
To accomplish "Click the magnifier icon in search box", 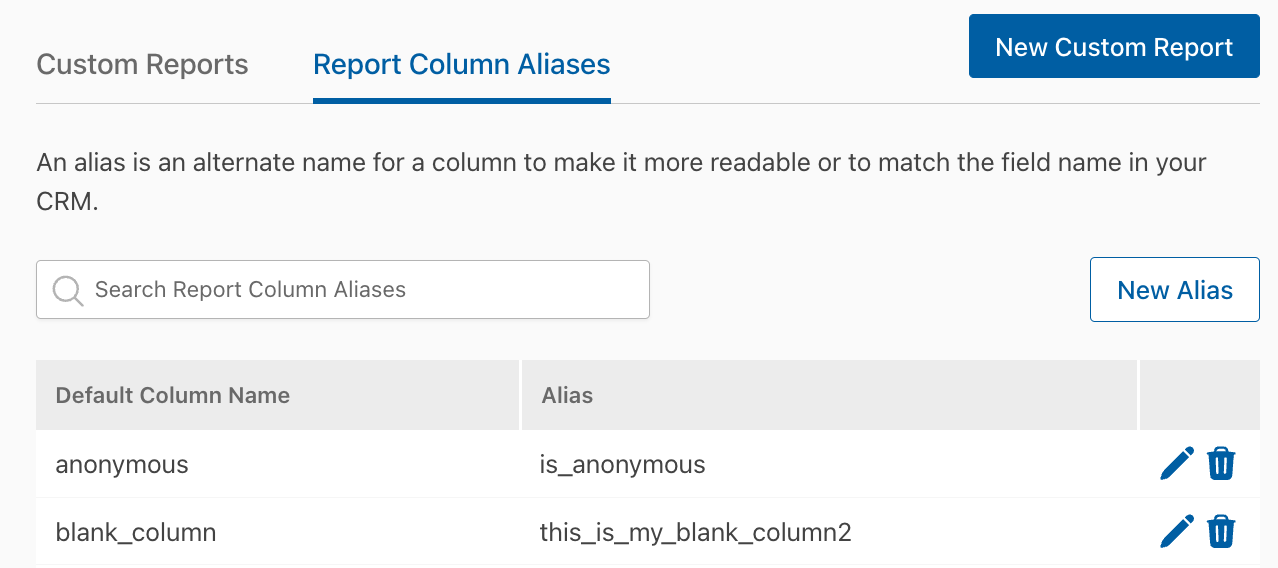I will click(x=68, y=291).
